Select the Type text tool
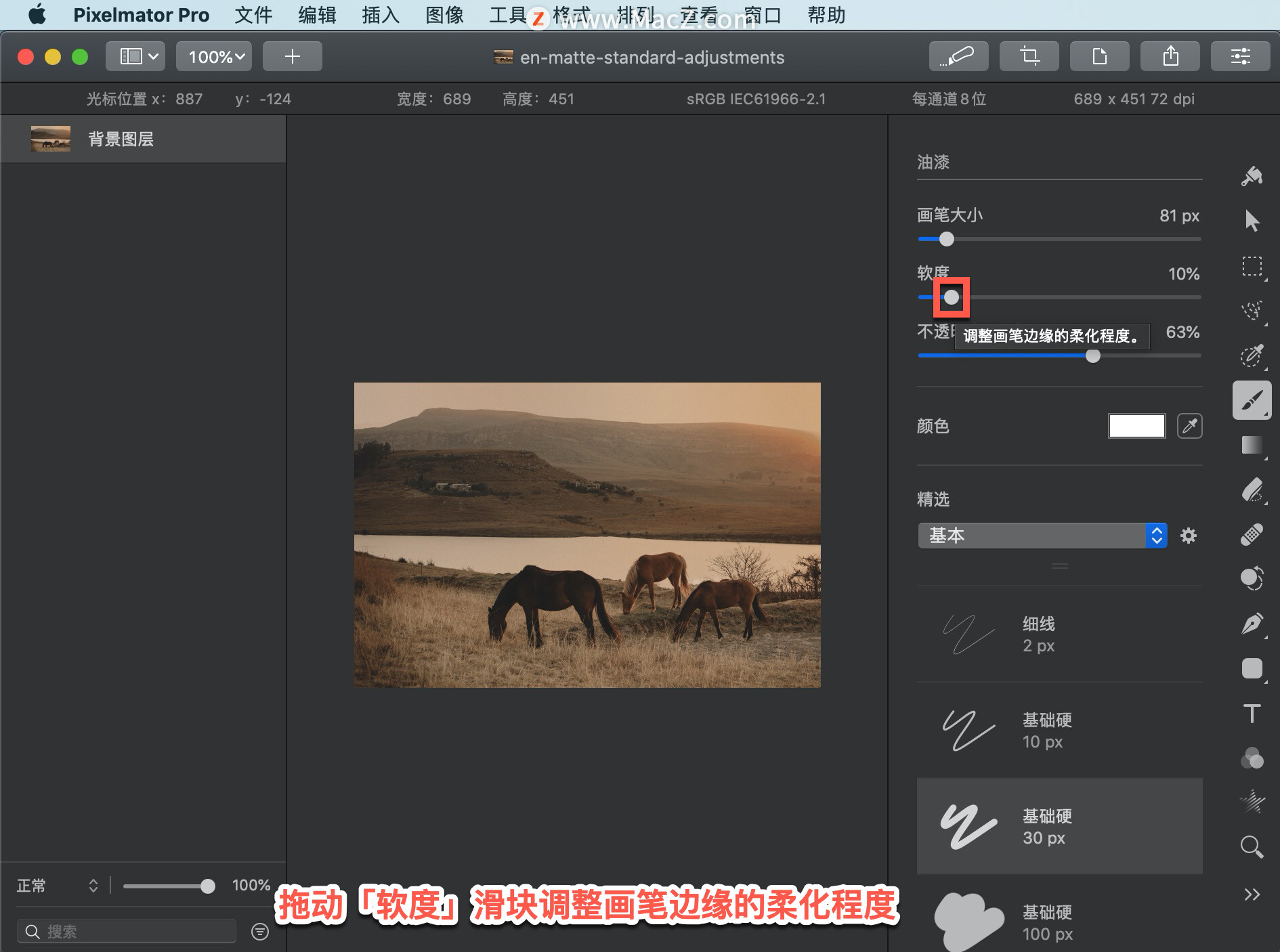Viewport: 1280px width, 952px height. pos(1252,713)
